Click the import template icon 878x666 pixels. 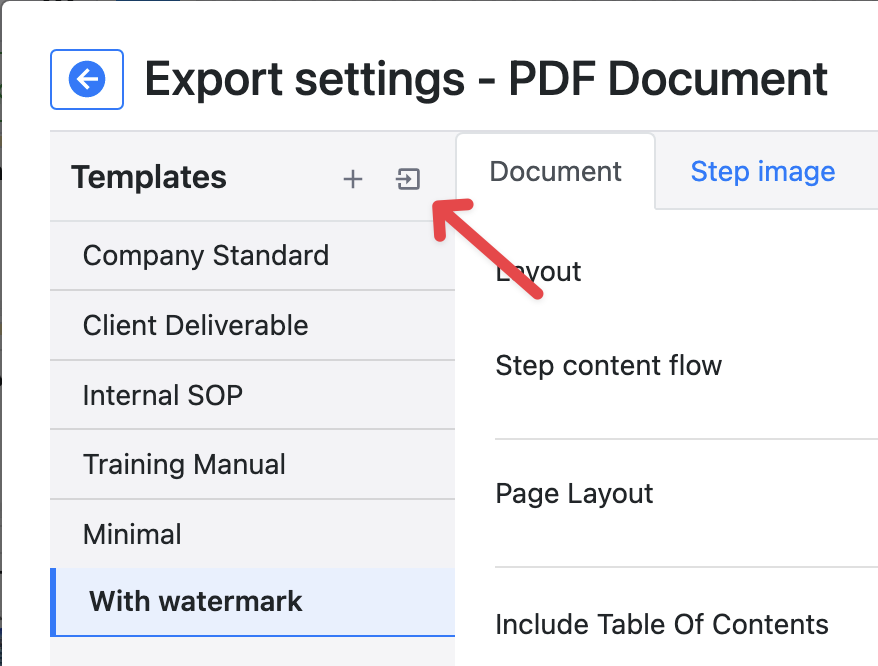coord(408,179)
